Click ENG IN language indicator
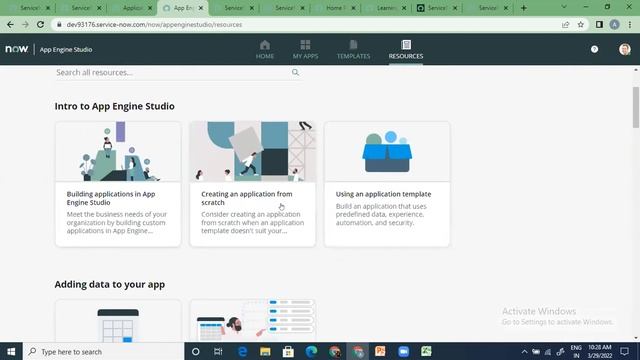This screenshot has width=640, height=360. click(576, 351)
